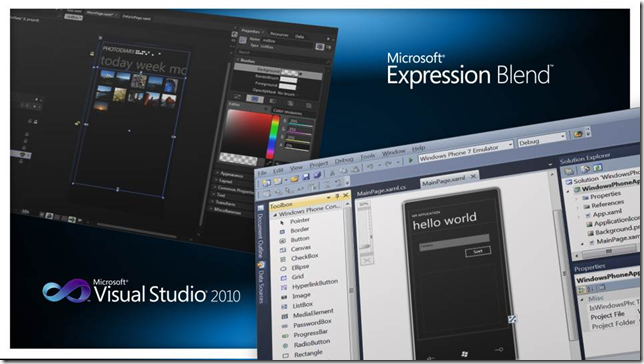
Task: Open the target device dropdown Windows Phone 7 Emulator
Action: pos(466,152)
